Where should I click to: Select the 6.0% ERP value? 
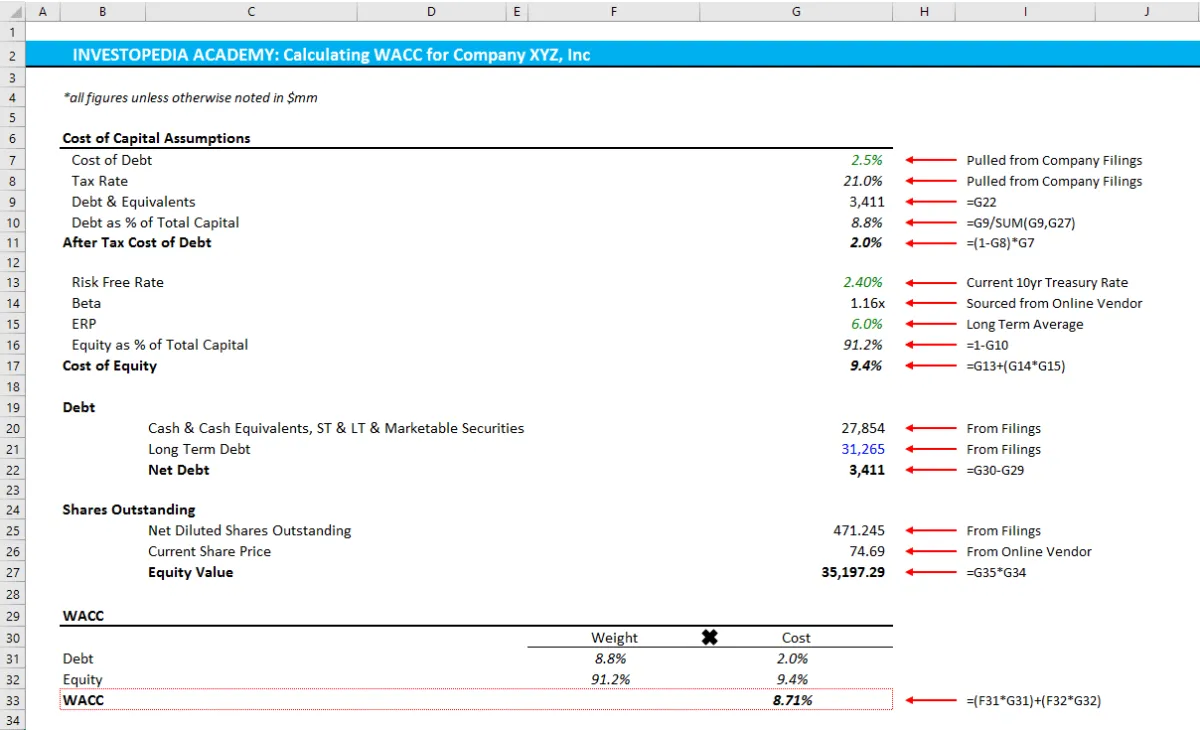coord(866,324)
